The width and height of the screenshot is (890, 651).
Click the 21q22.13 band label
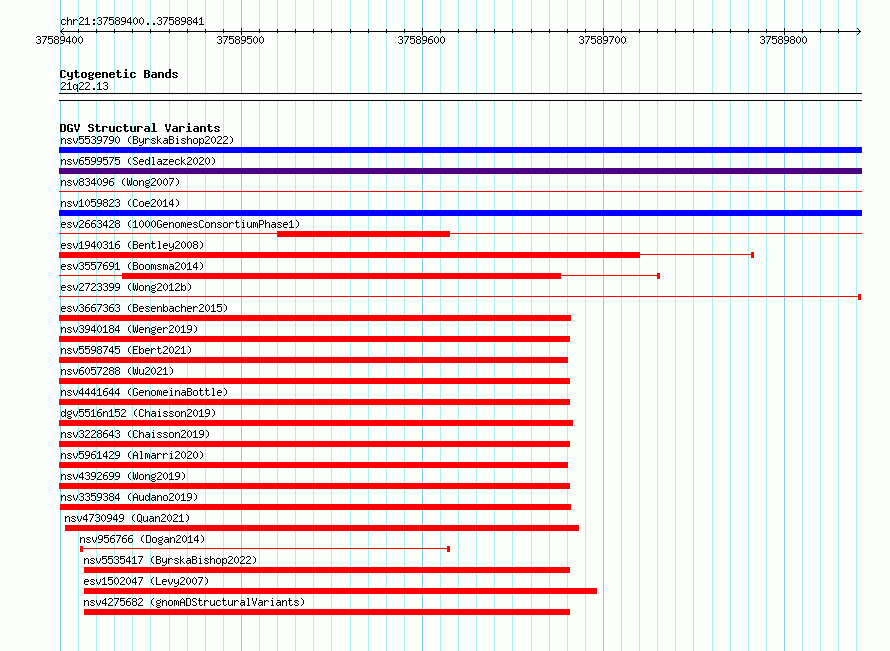tap(84, 86)
